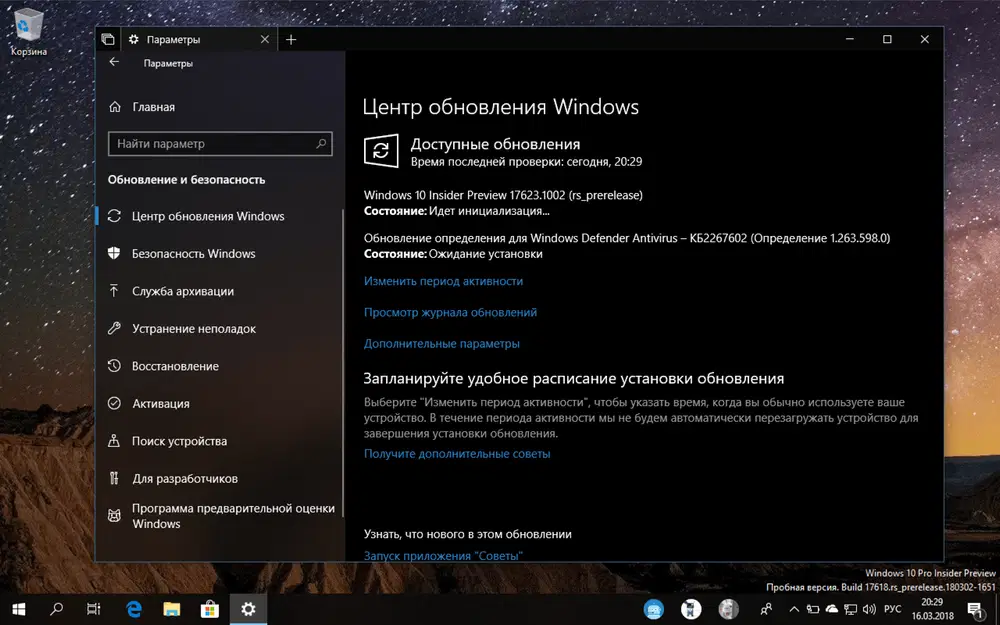Screen dimensions: 1000x625
Task: Click the checkmark circle icon beside Активация
Action: [114, 403]
